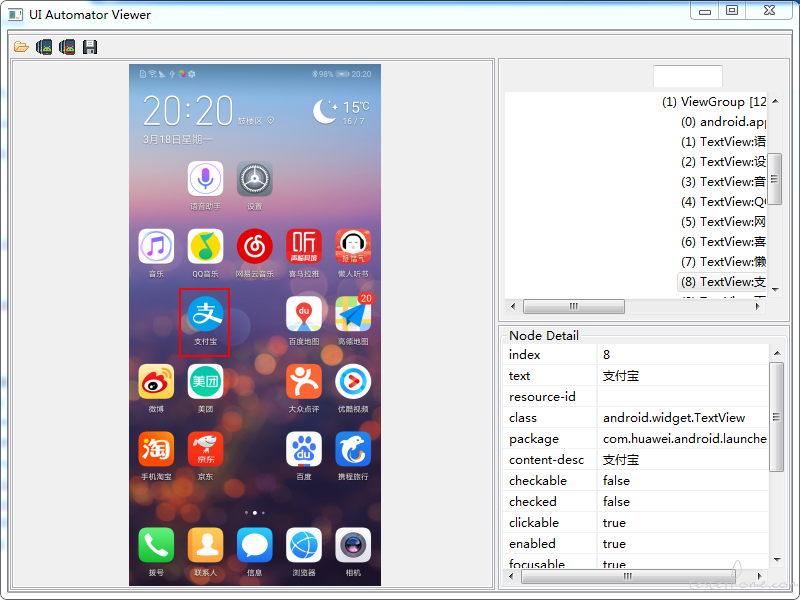Viewport: 800px width, 600px height.
Task: Select the (1) ViewGroup node in the tree
Action: [714, 102]
